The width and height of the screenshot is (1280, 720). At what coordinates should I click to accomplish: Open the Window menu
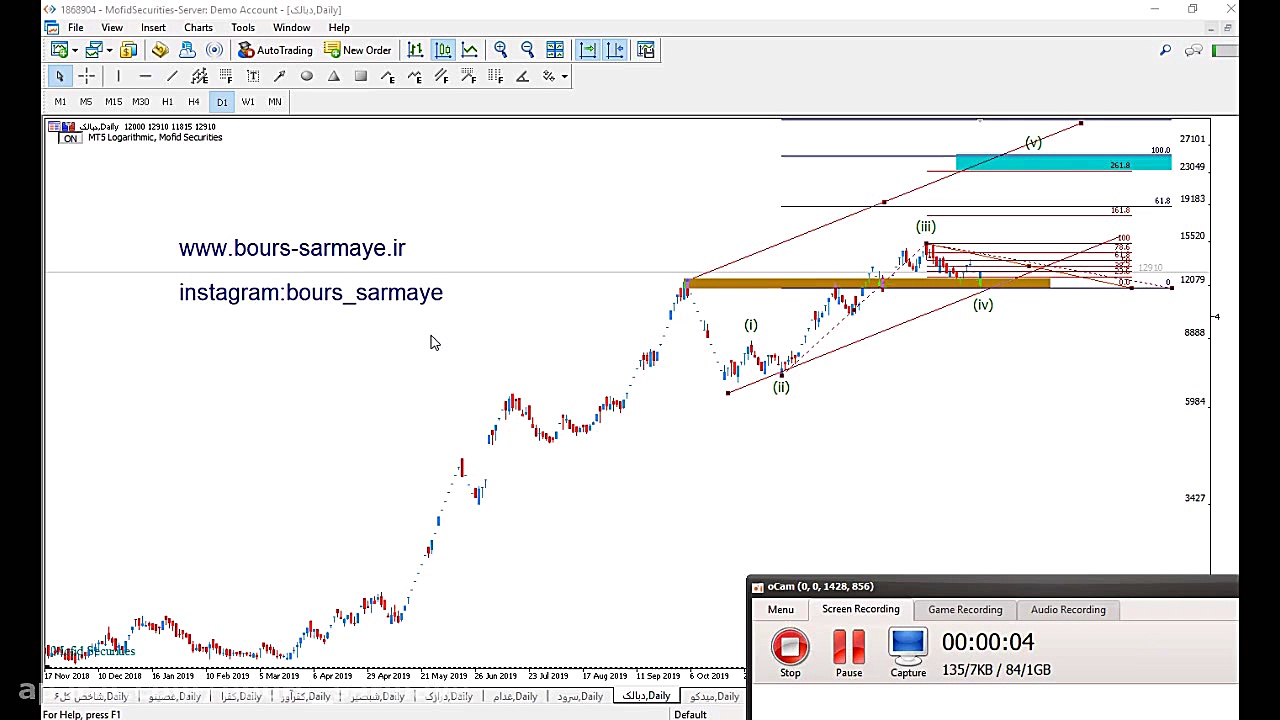[x=292, y=27]
